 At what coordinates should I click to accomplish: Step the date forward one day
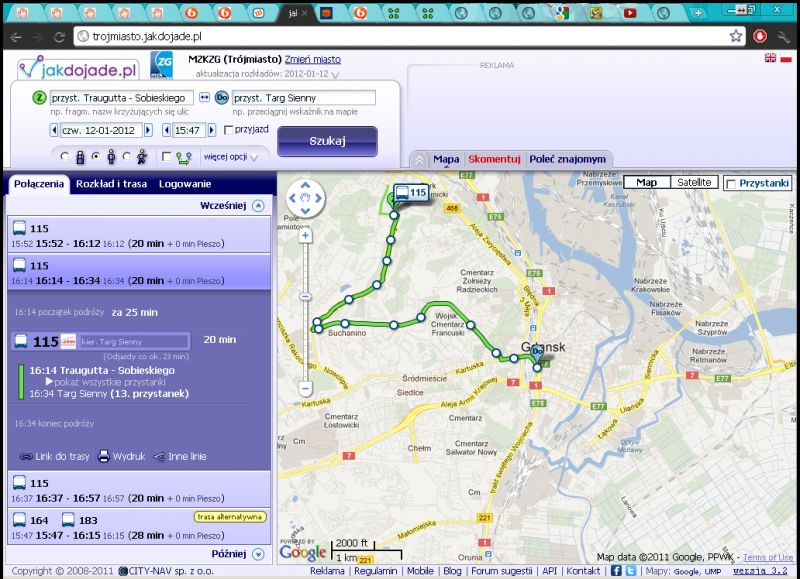pyautogui.click(x=148, y=130)
